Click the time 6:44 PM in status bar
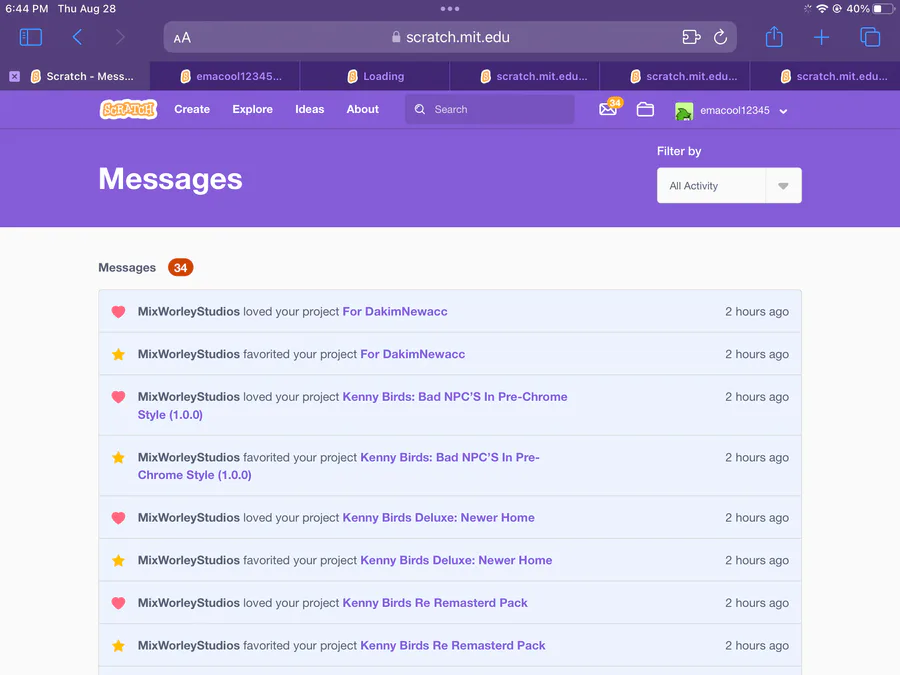The image size is (900, 675). (27, 9)
